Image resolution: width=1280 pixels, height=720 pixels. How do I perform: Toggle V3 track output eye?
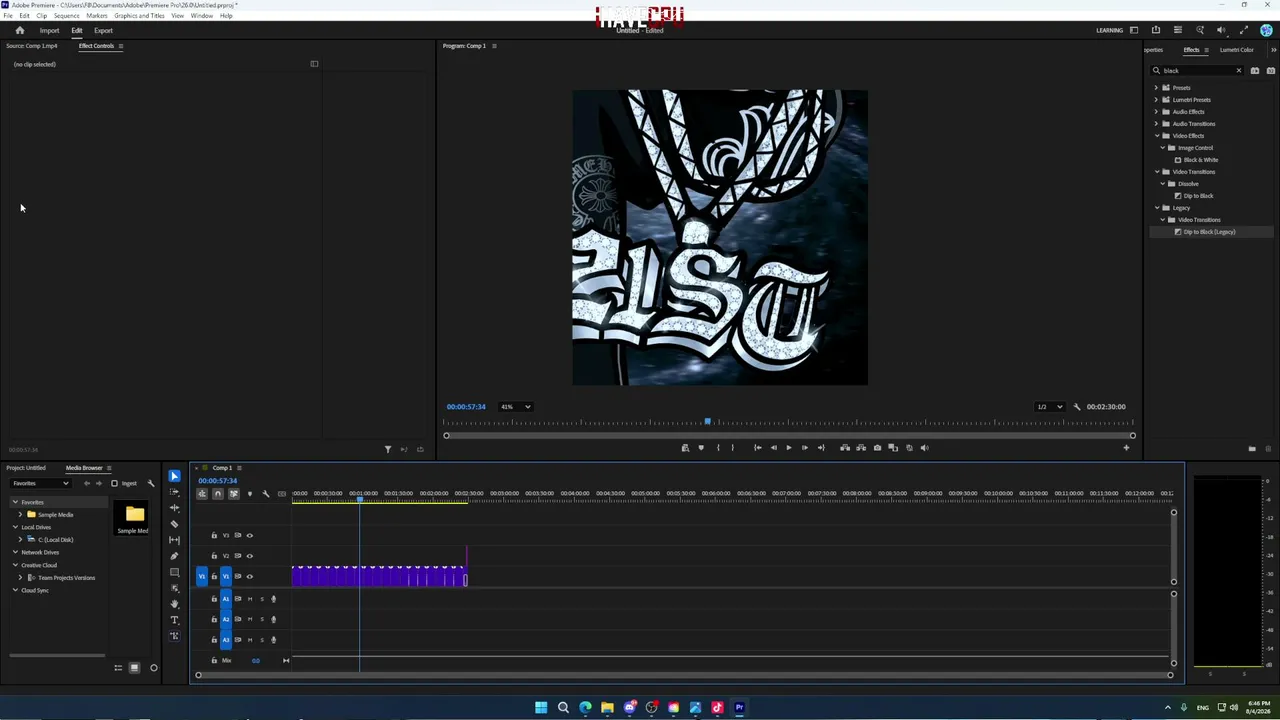click(x=250, y=536)
